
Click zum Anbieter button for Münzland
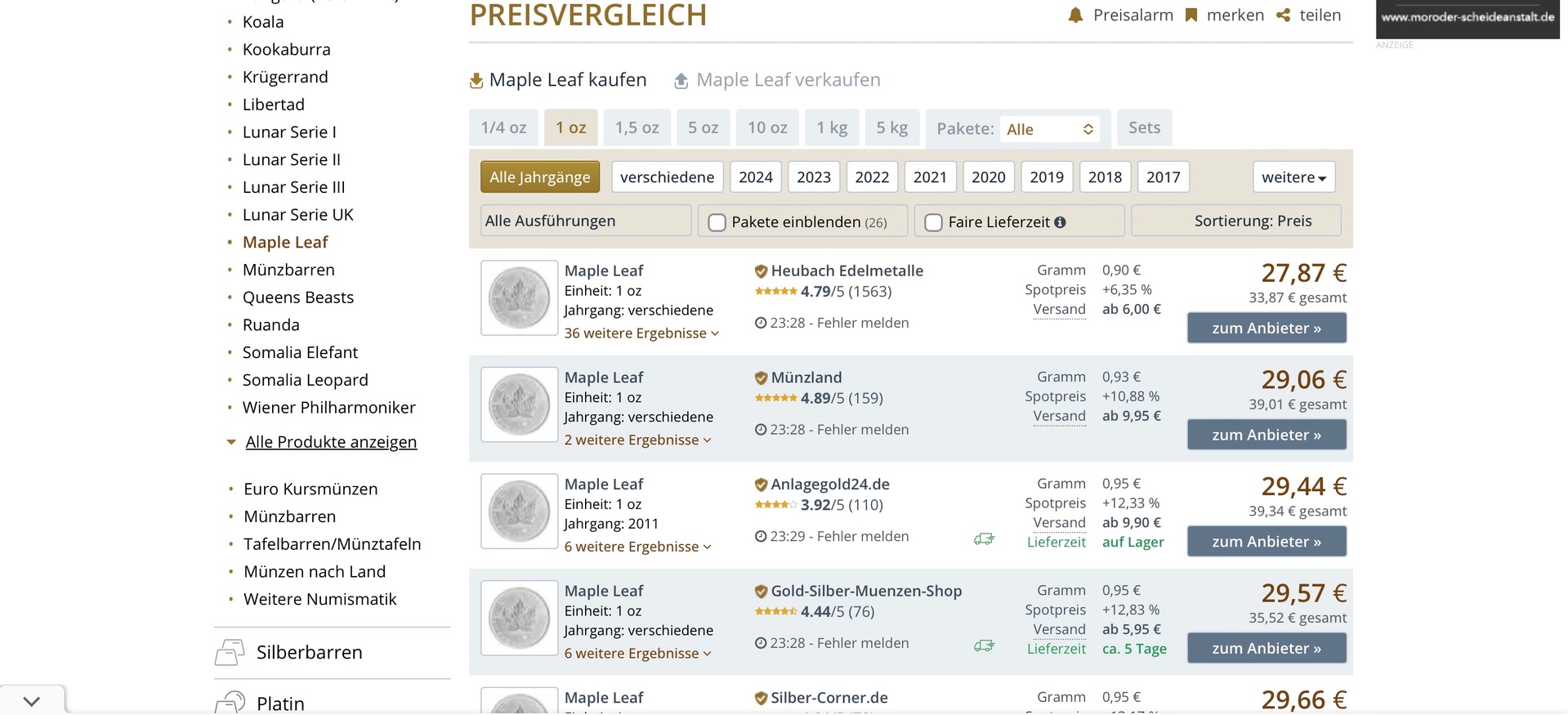(1266, 435)
